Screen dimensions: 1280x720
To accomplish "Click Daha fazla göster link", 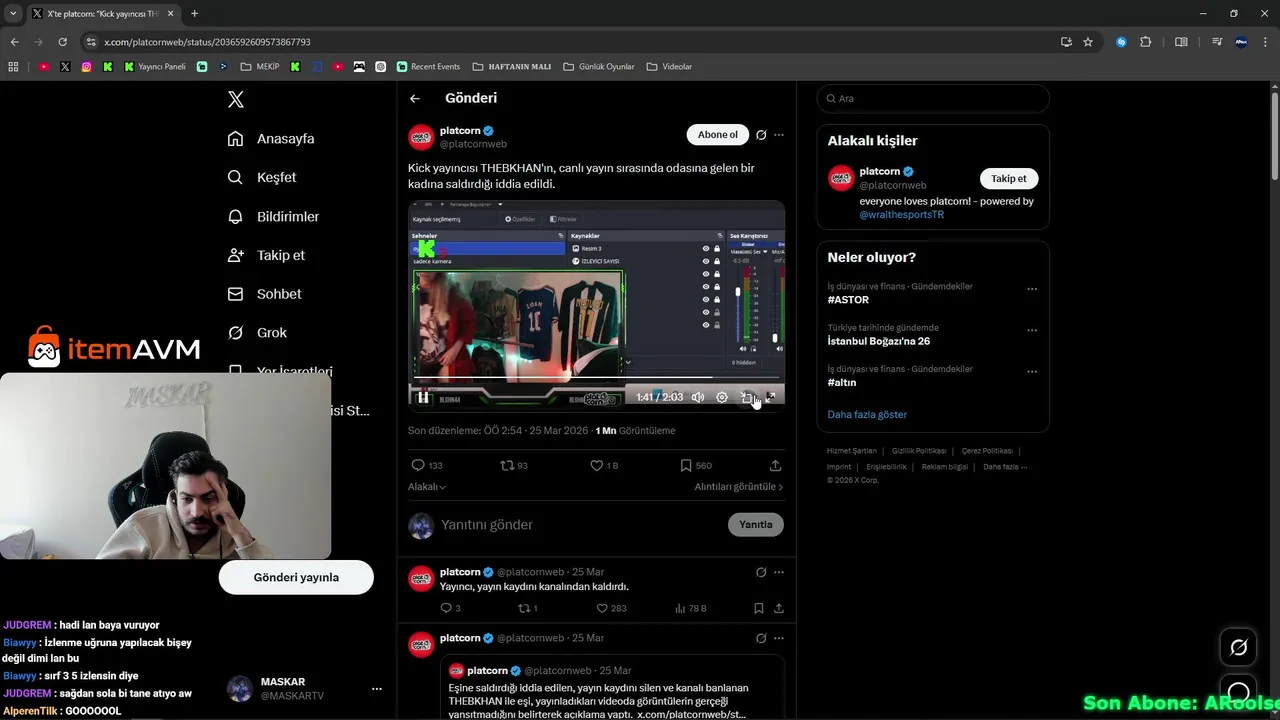I will pyautogui.click(x=867, y=415).
